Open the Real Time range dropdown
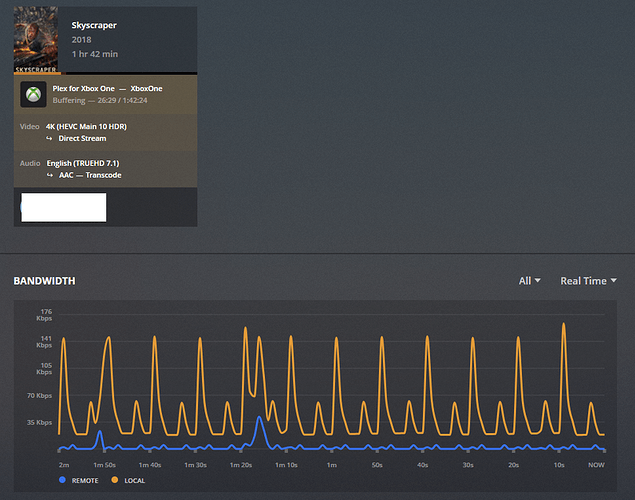Image resolution: width=635 pixels, height=500 pixels. pyautogui.click(x=588, y=281)
